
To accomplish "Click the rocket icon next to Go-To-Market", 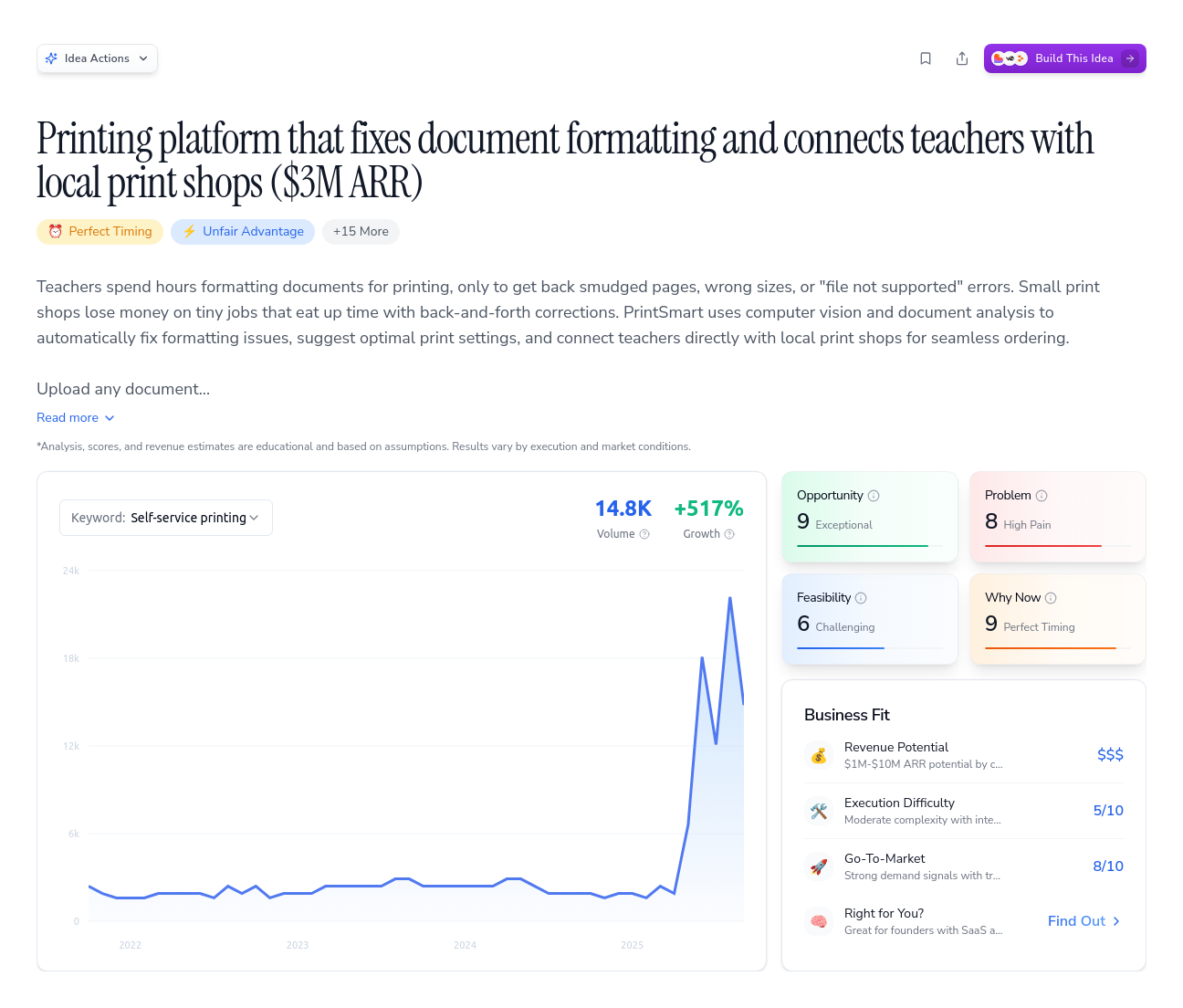I will point(819,866).
